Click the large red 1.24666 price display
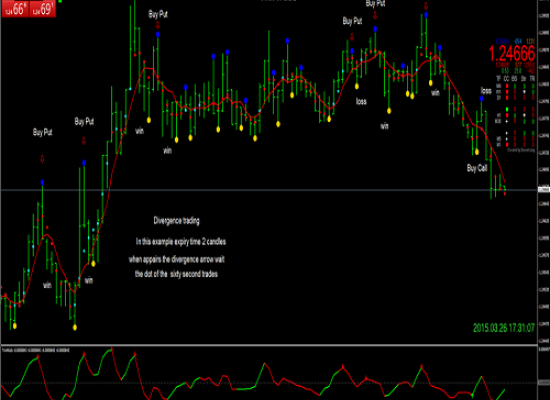The width and height of the screenshot is (550, 400). (512, 54)
